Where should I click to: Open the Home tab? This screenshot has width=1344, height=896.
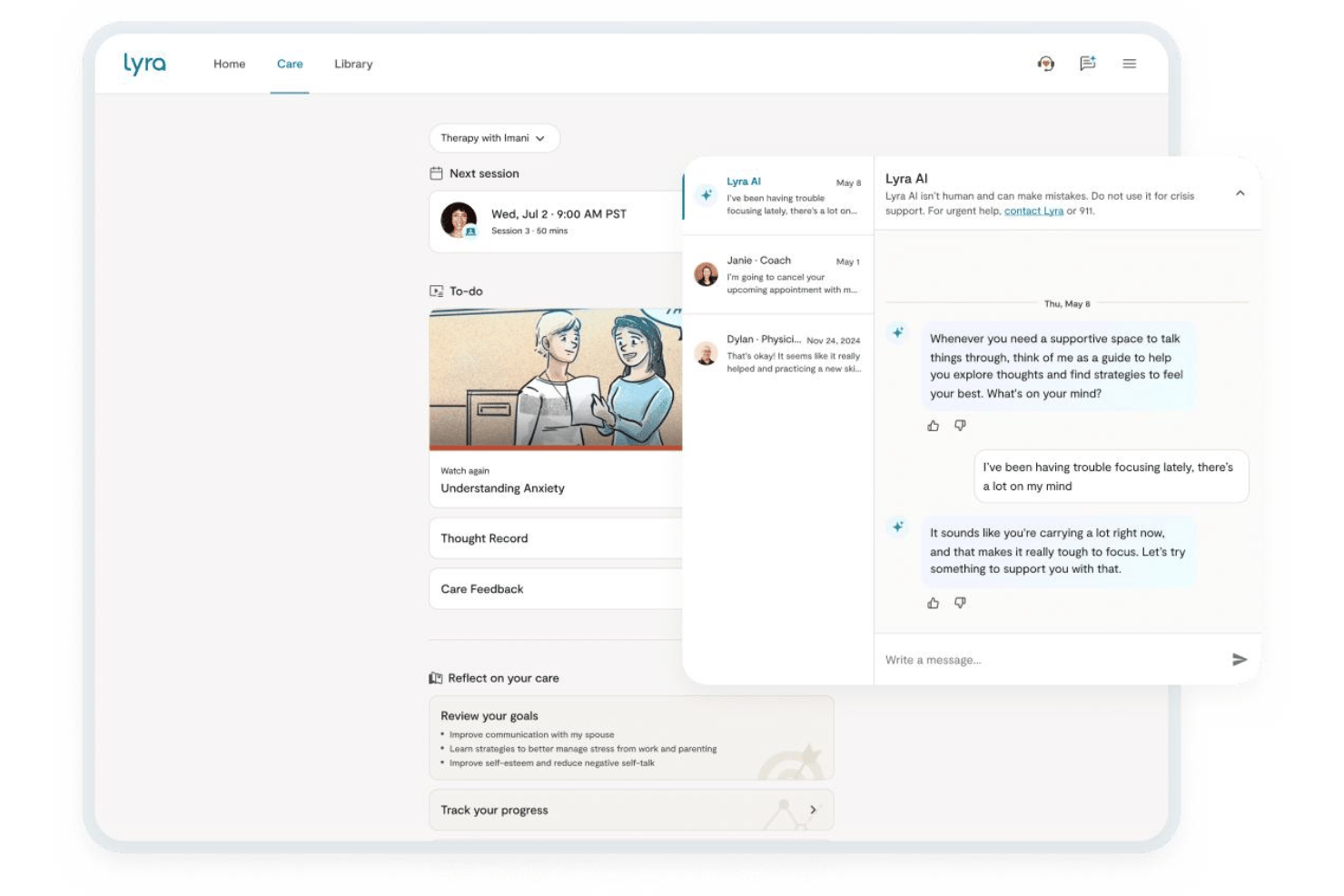(x=229, y=64)
